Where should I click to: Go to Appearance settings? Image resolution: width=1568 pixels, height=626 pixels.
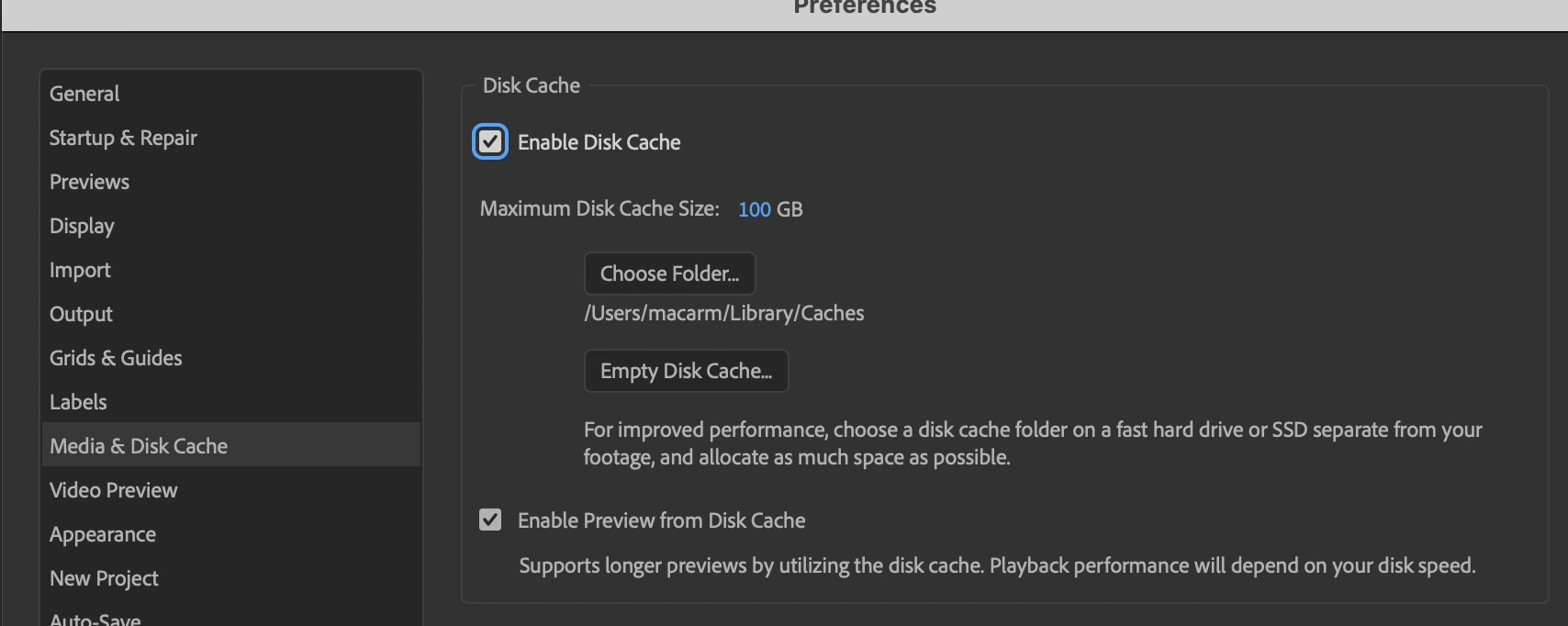pos(103,534)
